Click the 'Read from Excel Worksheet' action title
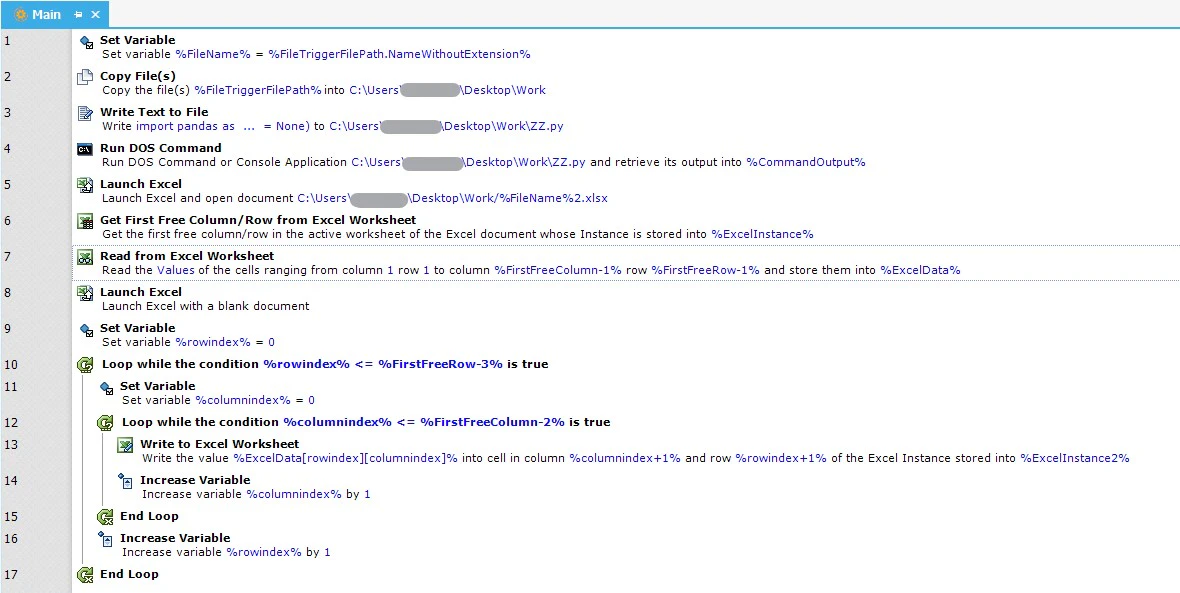 click(x=187, y=257)
